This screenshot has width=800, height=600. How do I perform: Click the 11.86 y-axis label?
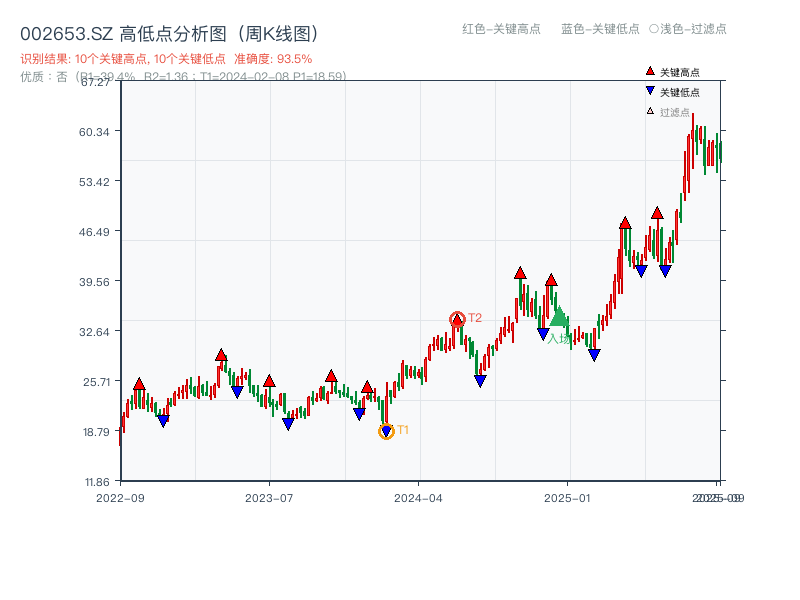[x=97, y=482]
